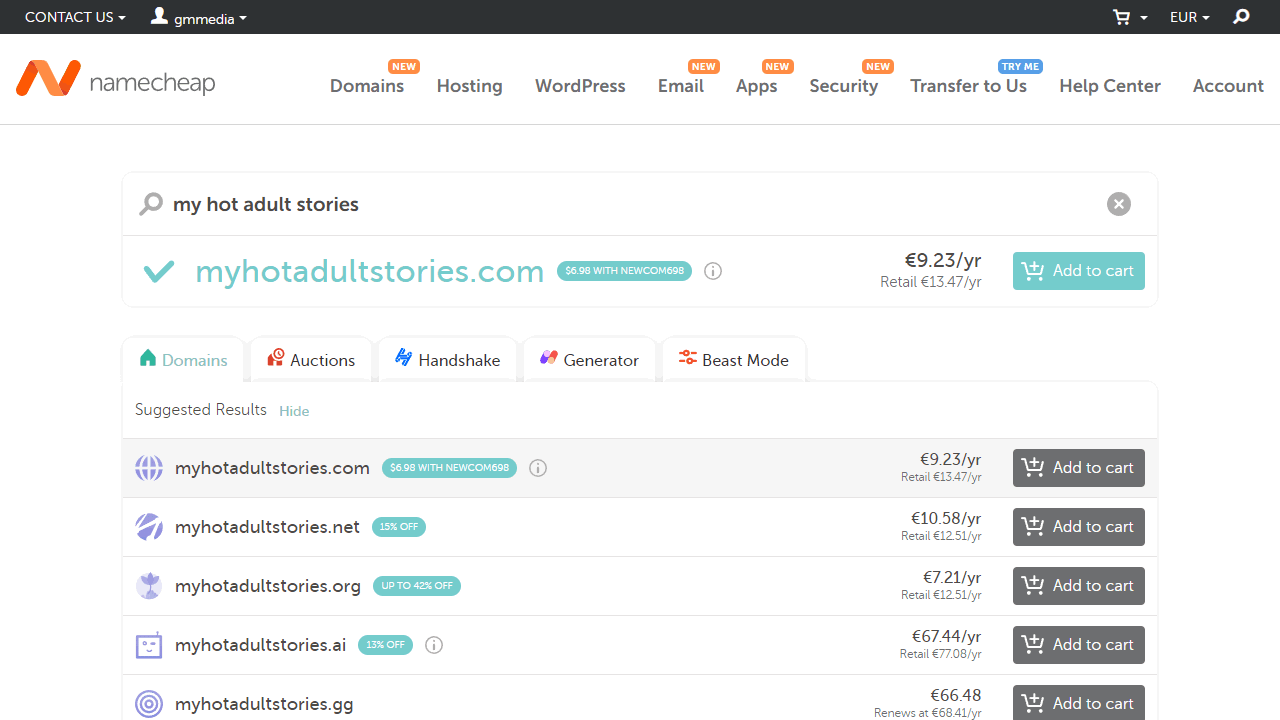Click the globe icon for the suggested .com domain
The width and height of the screenshot is (1280, 720).
(x=149, y=468)
